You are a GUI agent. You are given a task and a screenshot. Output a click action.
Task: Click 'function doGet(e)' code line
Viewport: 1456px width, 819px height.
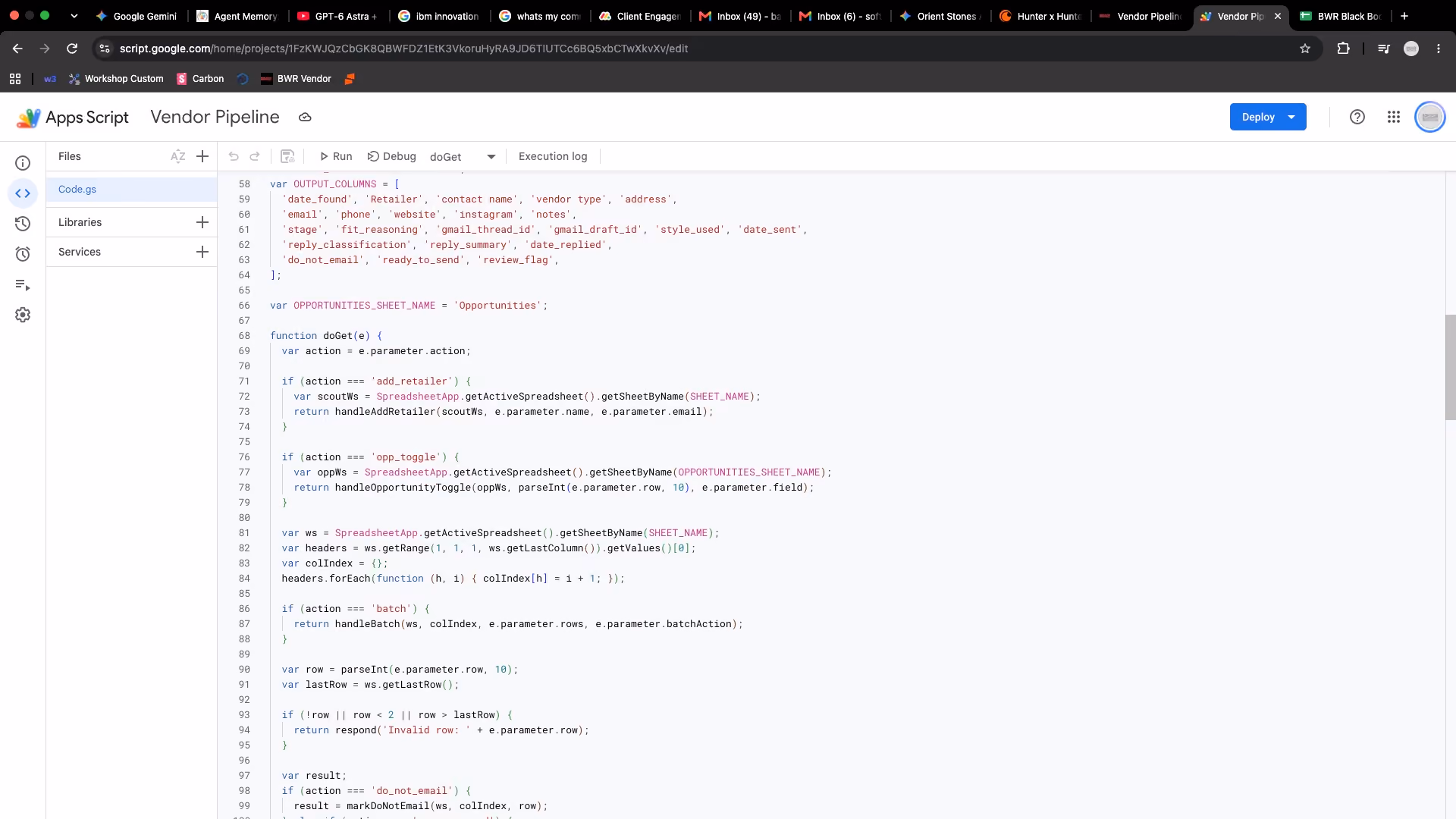click(326, 336)
